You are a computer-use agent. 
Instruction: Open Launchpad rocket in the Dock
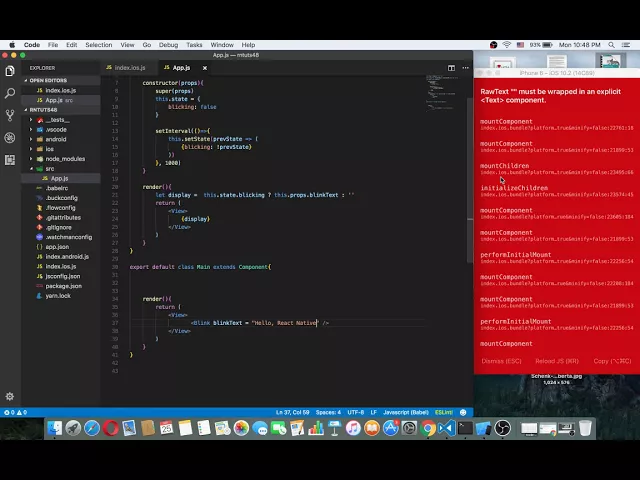(73, 428)
